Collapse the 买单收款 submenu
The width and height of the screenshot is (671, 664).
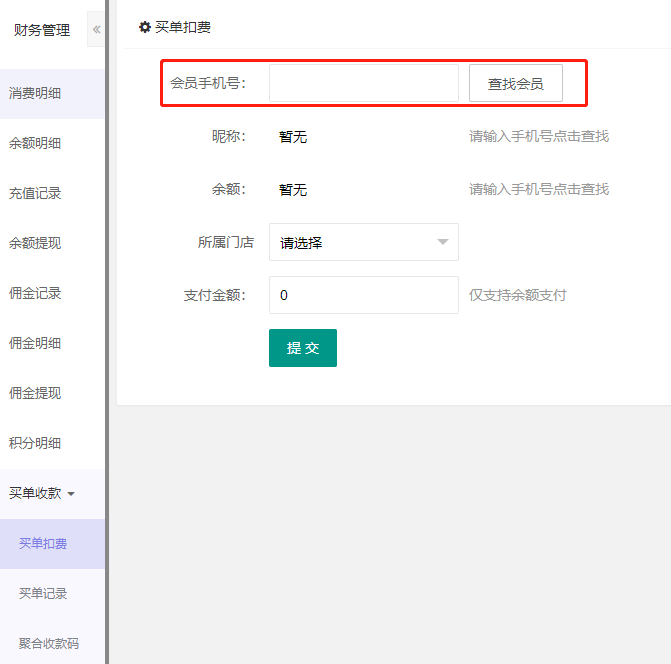(42, 493)
